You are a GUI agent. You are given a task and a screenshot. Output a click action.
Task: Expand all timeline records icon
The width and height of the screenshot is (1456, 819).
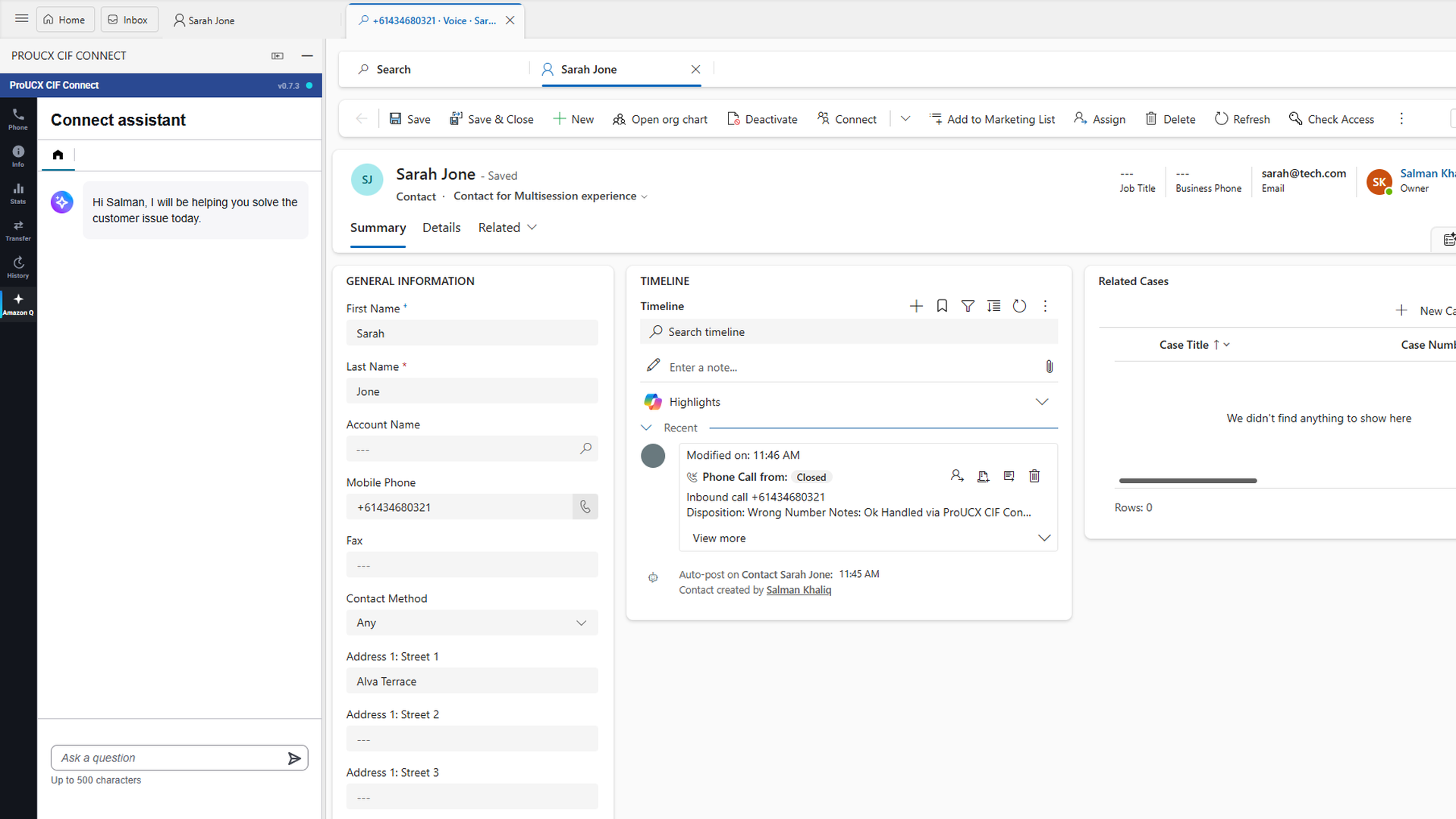[x=993, y=306]
